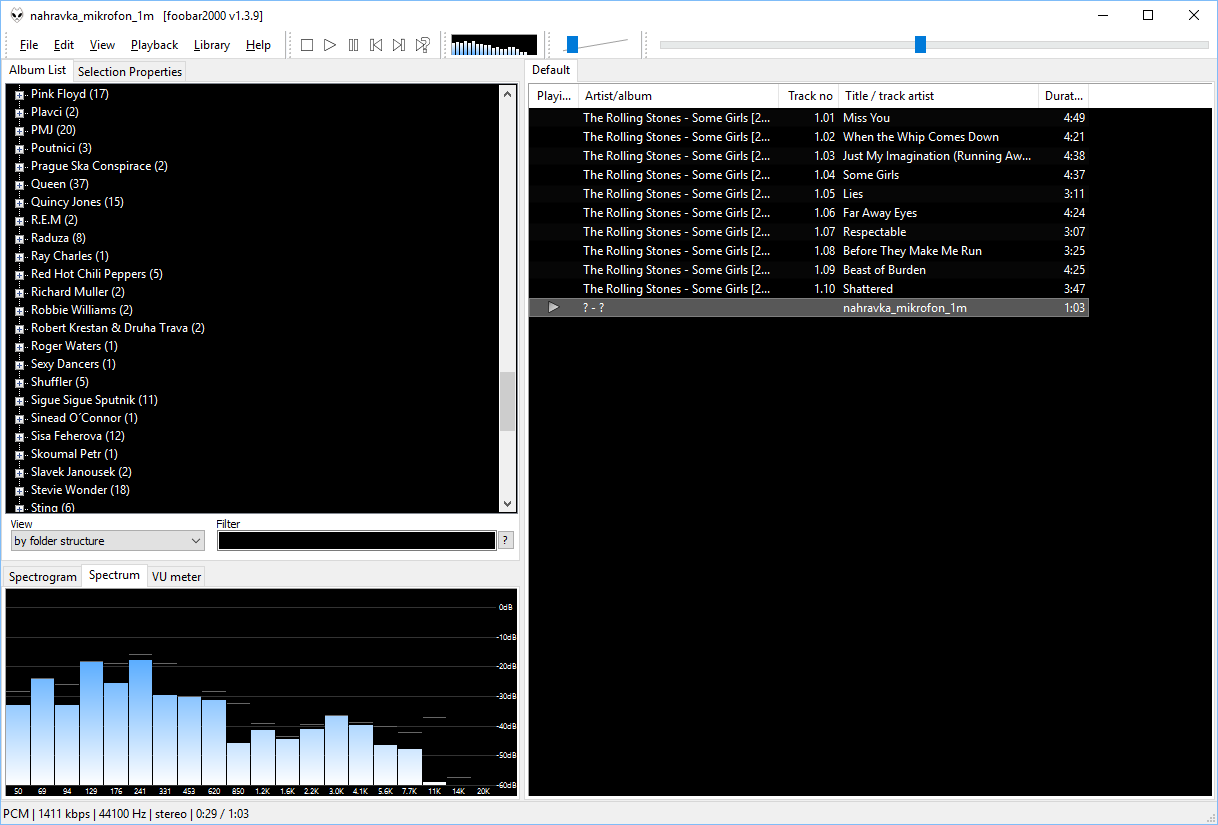The image size is (1218, 825).
Task: Click album list scrollbar up arrow
Action: point(508,93)
